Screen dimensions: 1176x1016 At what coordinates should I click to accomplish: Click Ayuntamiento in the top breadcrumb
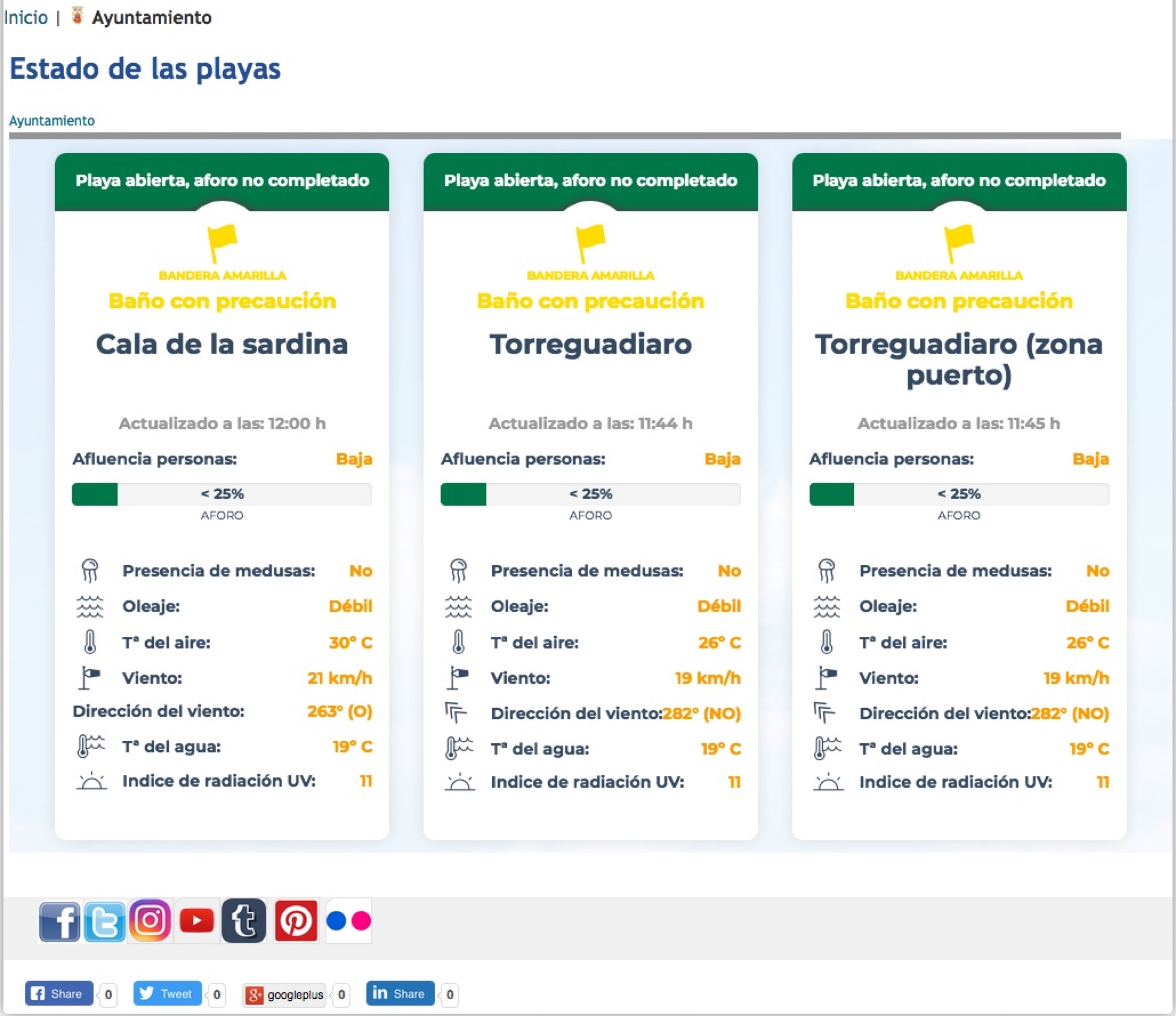tap(152, 18)
